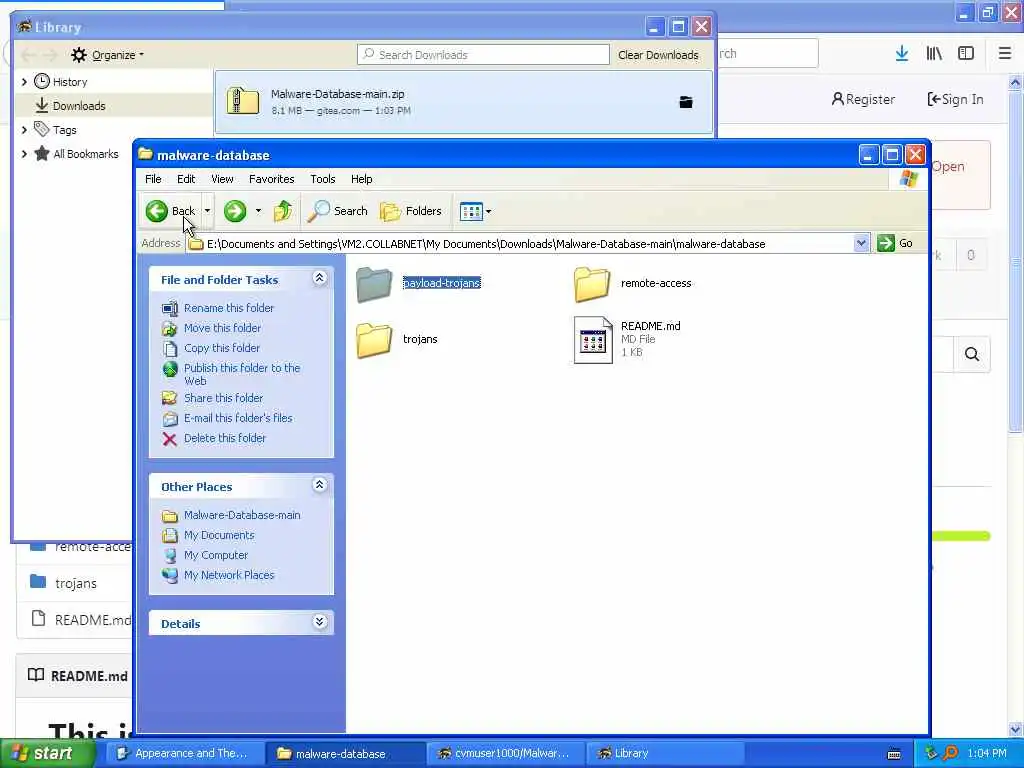Viewport: 1024px width, 768px height.
Task: Toggle the Folders pane button
Action: coord(411,211)
